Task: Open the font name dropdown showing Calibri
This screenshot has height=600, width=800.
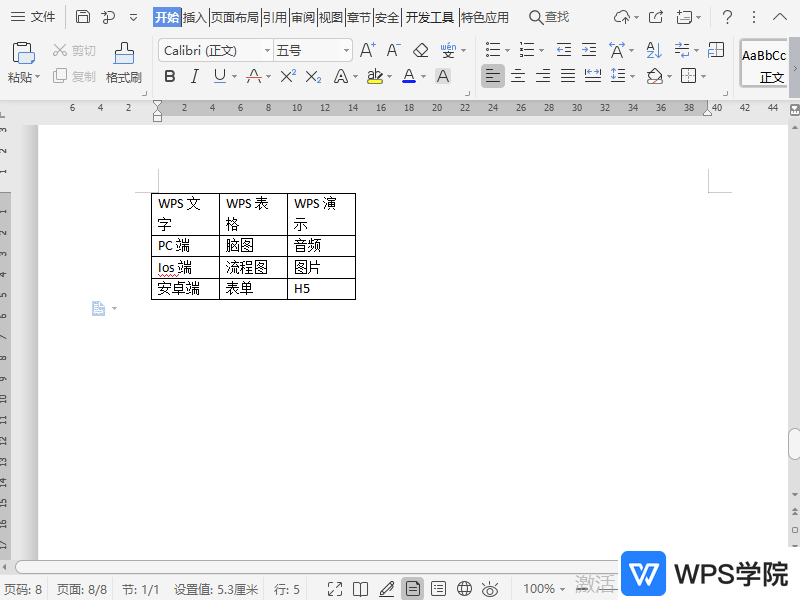Action: point(268,50)
